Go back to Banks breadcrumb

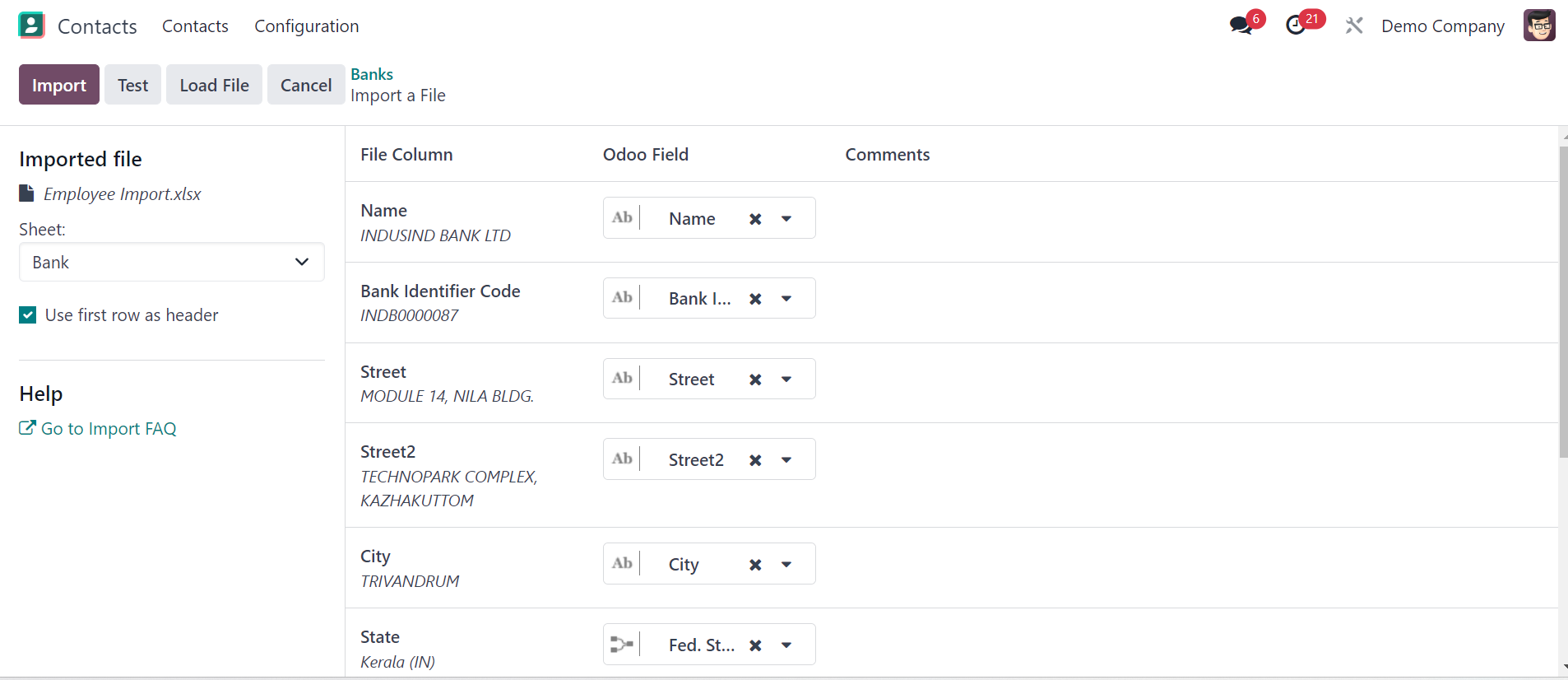click(372, 74)
